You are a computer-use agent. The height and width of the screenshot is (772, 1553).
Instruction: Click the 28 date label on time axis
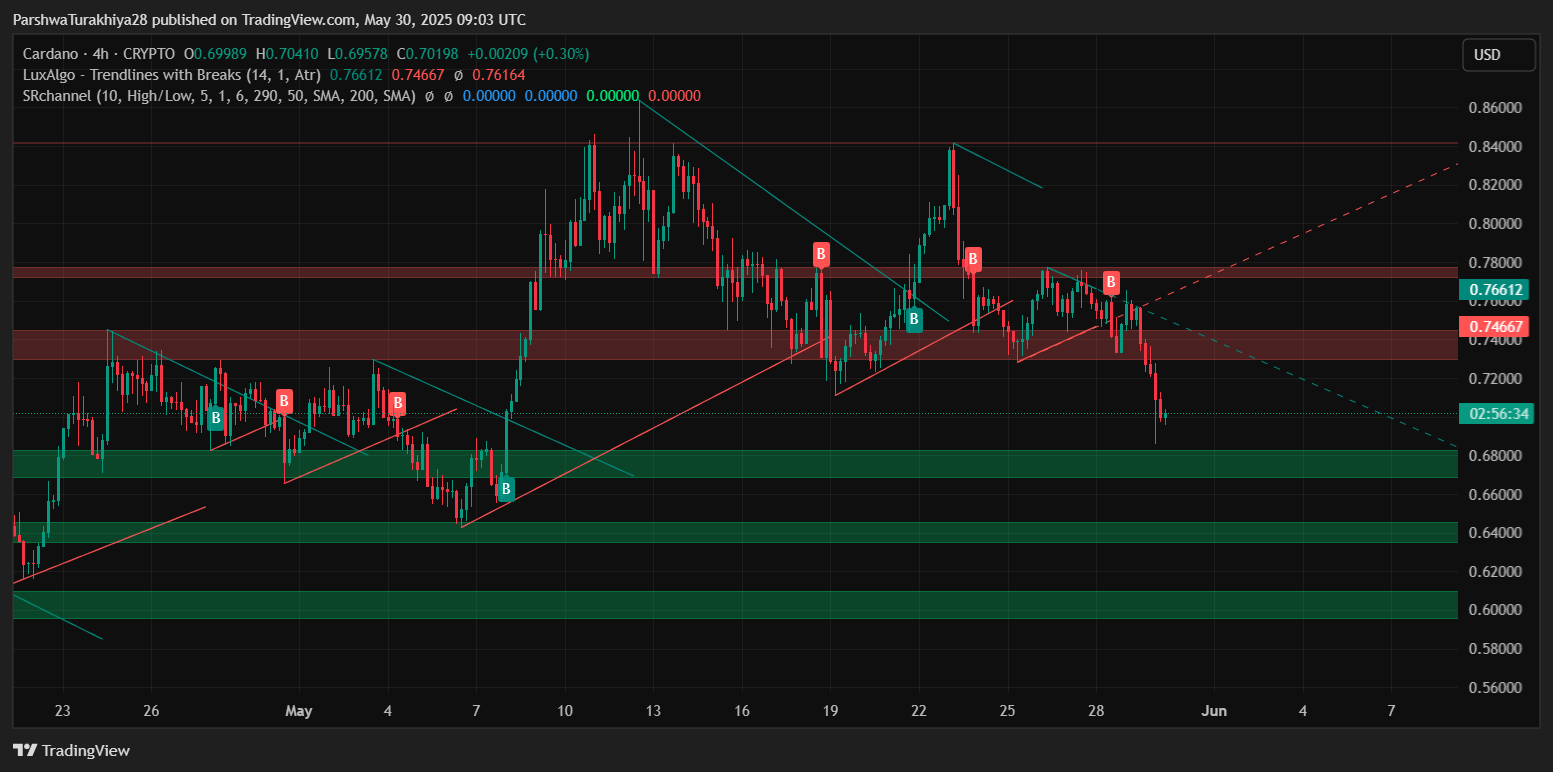click(1096, 711)
